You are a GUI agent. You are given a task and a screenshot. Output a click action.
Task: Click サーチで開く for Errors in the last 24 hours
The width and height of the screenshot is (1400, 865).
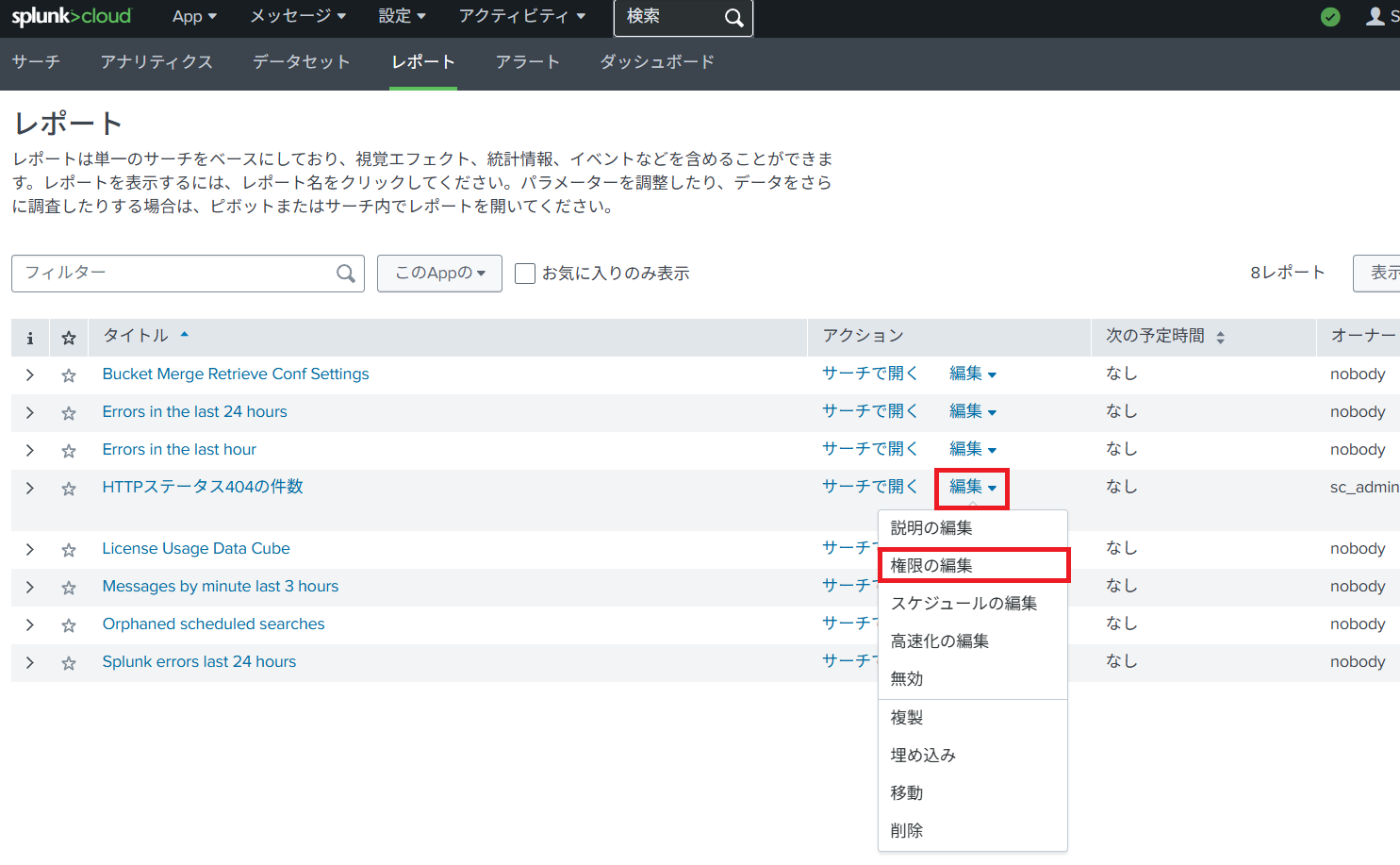[869, 411]
